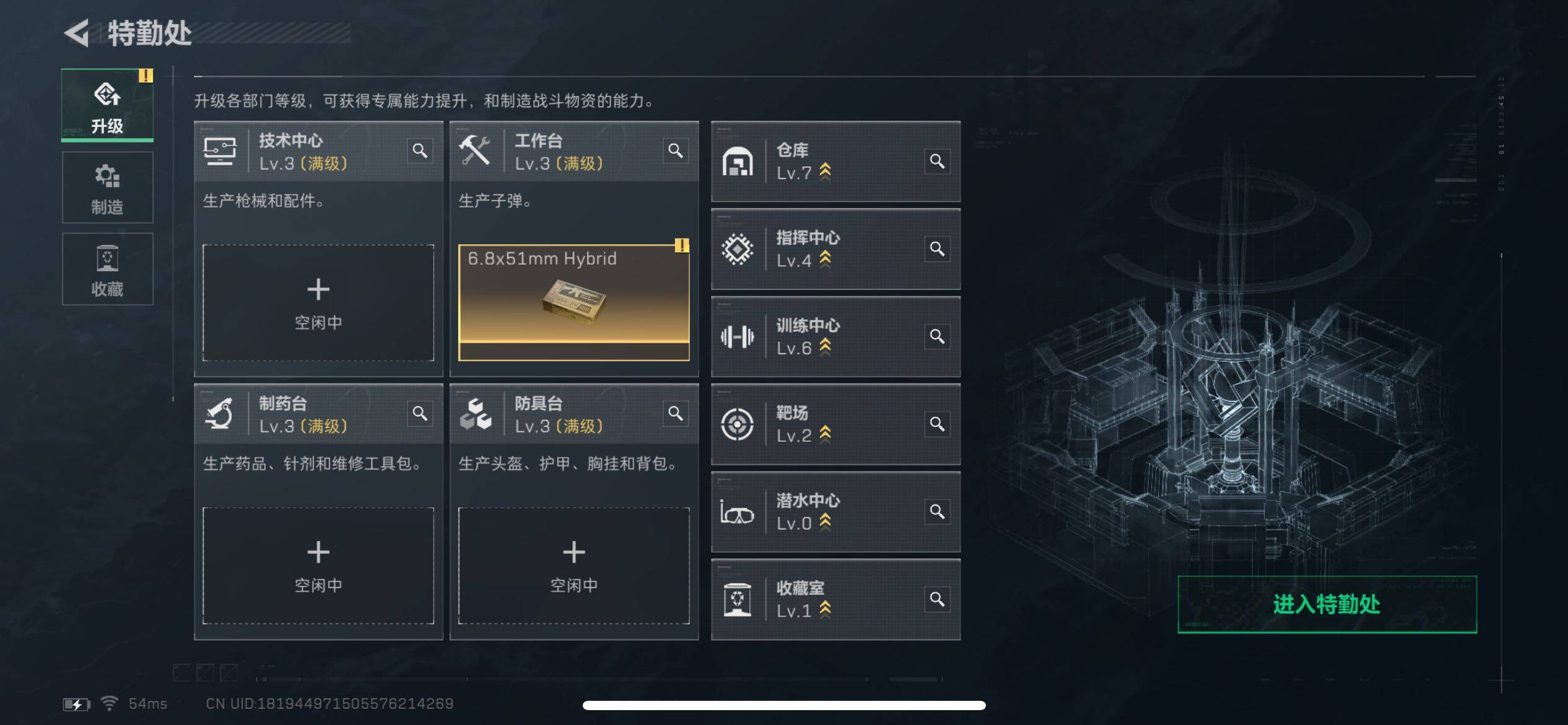
Task: Switch to the 制造 tab
Action: pyautogui.click(x=107, y=188)
